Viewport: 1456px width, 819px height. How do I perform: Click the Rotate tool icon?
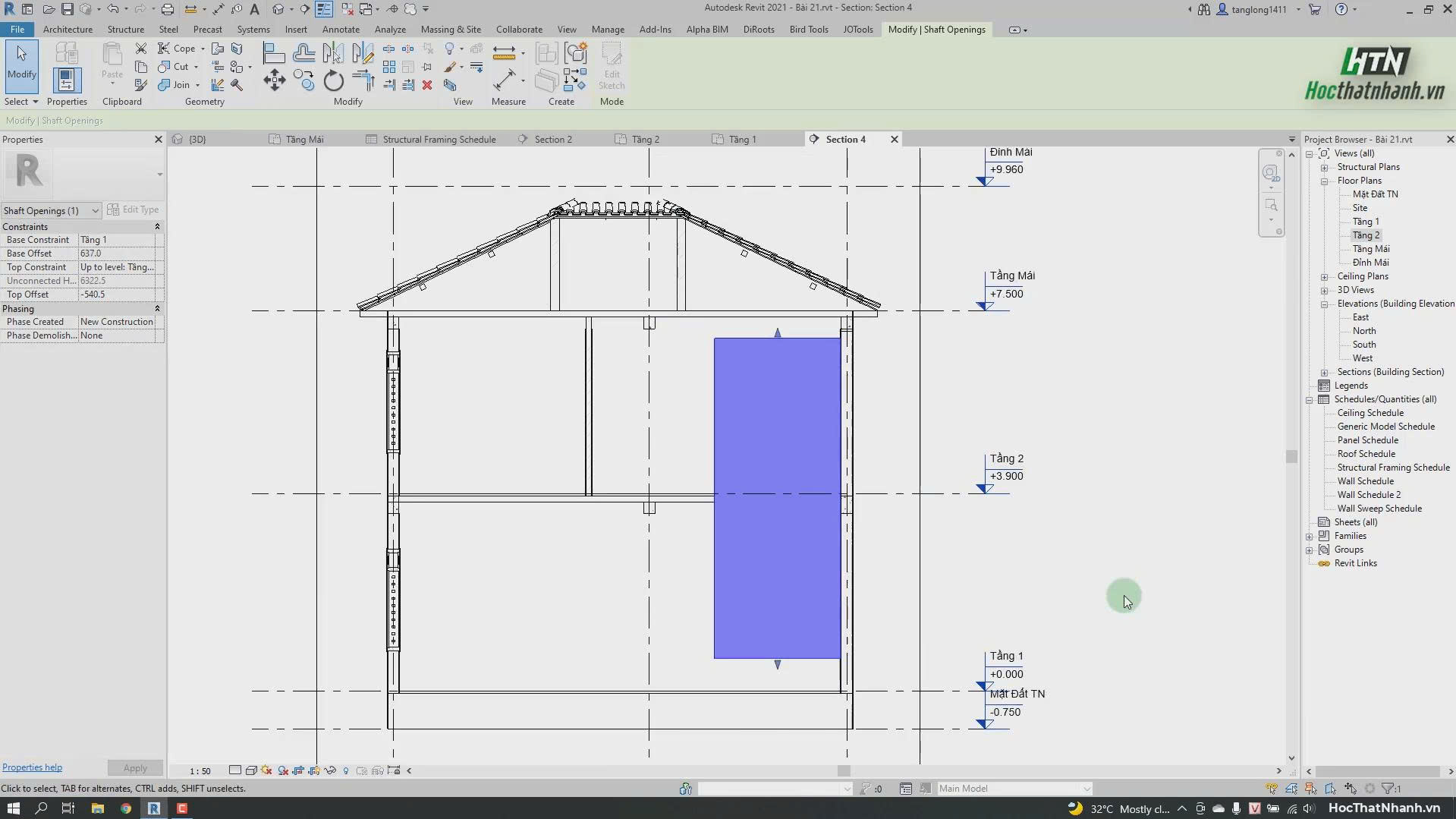point(333,80)
